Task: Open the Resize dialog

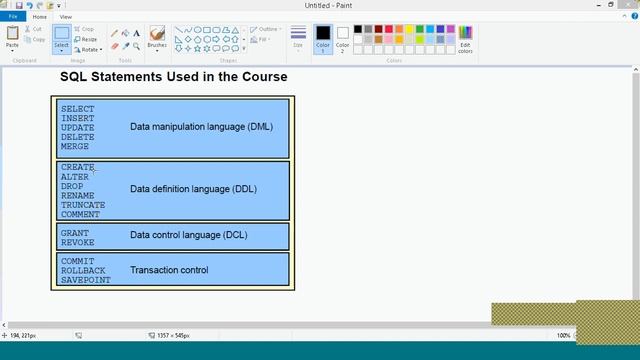Action: pos(86,39)
